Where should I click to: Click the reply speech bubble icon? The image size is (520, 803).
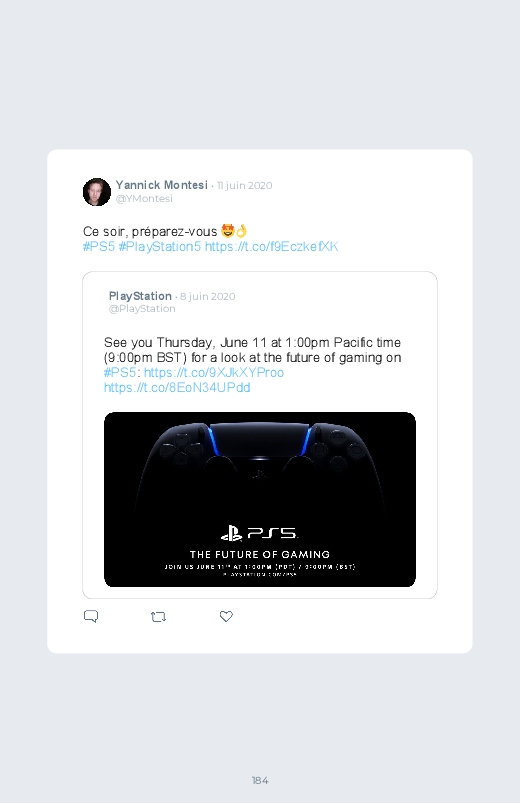pos(91,616)
